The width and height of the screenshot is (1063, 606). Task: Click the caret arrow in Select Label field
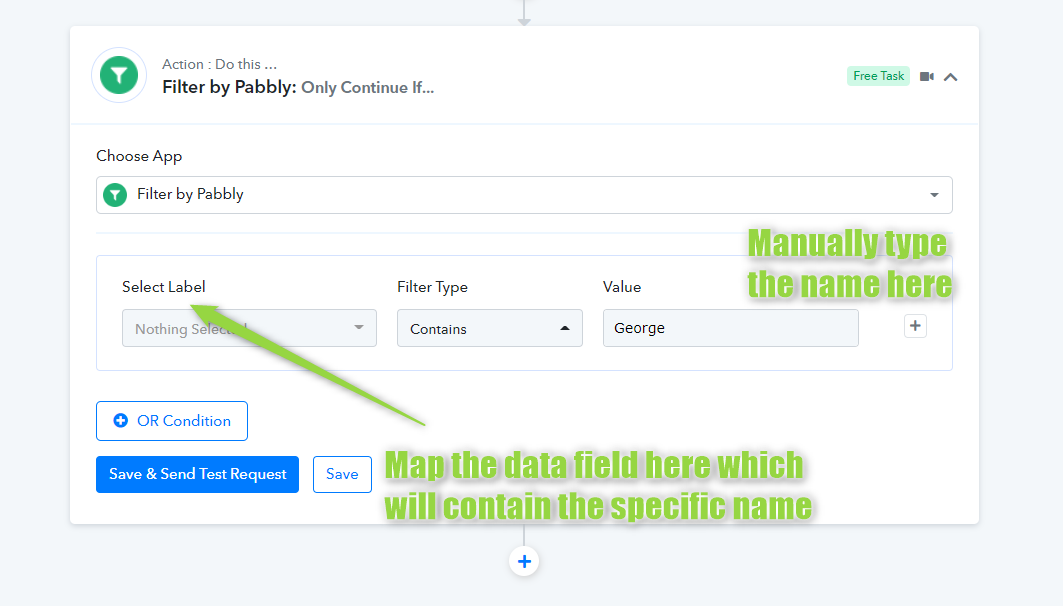[x=359, y=328]
